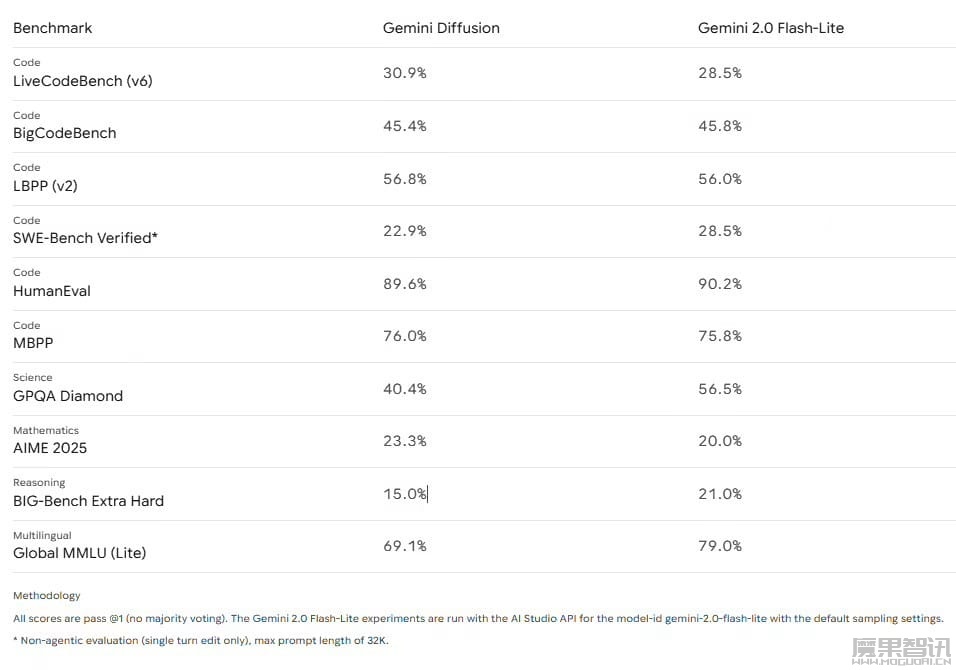The height and width of the screenshot is (670, 956).
Task: Click Global MMLU (Lite) benchmark name
Action: tap(79, 553)
